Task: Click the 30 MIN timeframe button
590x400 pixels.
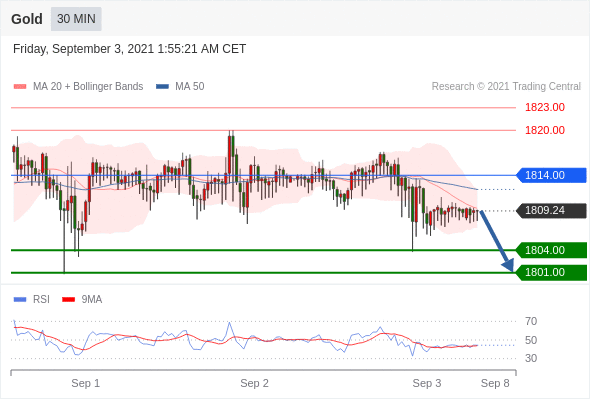Action: (76, 19)
